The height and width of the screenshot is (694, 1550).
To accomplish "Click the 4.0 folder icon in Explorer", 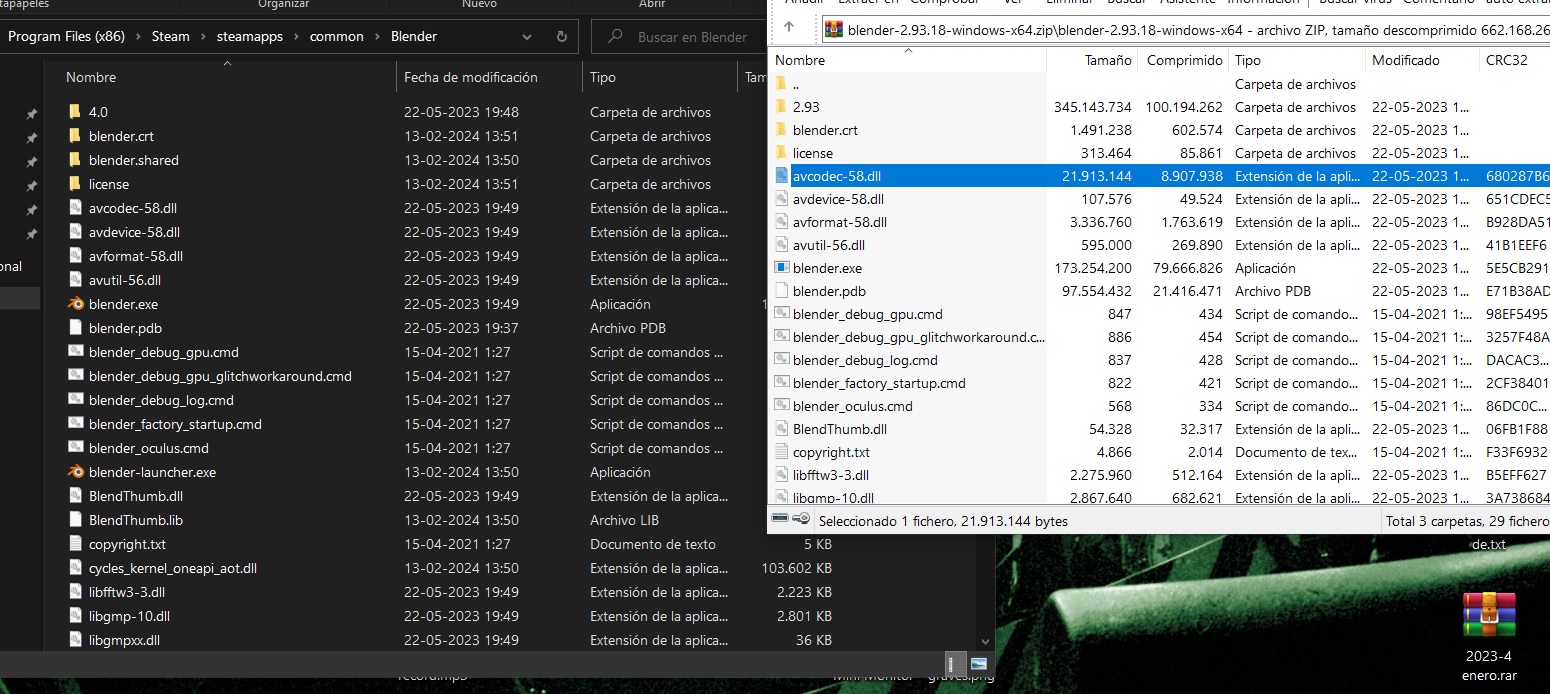I will point(75,112).
